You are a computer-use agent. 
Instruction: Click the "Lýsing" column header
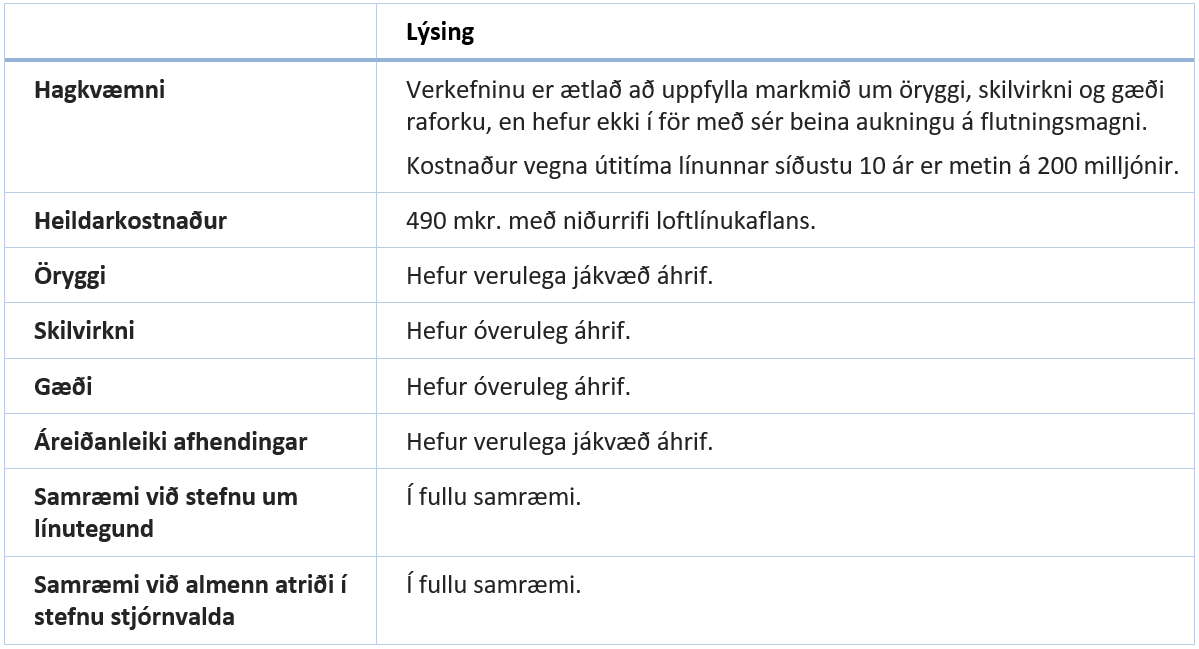[440, 33]
